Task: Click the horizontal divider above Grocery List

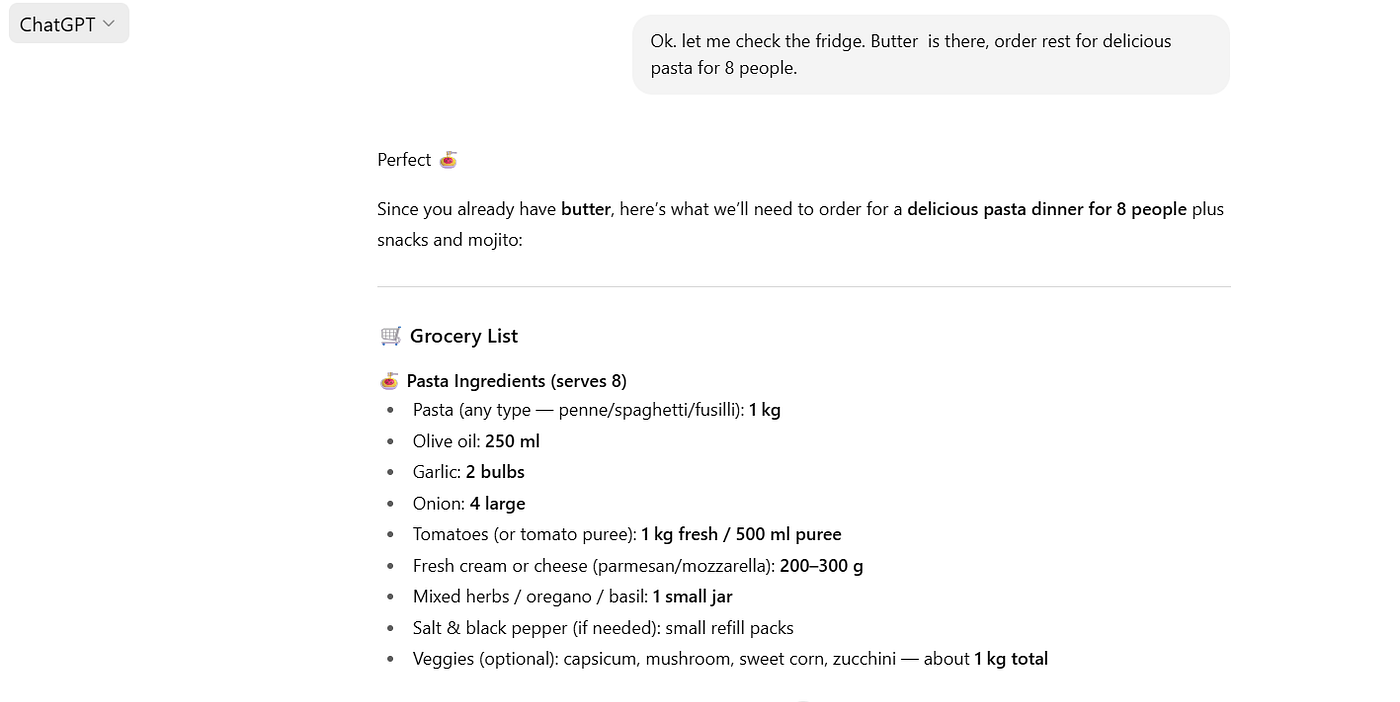Action: click(x=803, y=286)
